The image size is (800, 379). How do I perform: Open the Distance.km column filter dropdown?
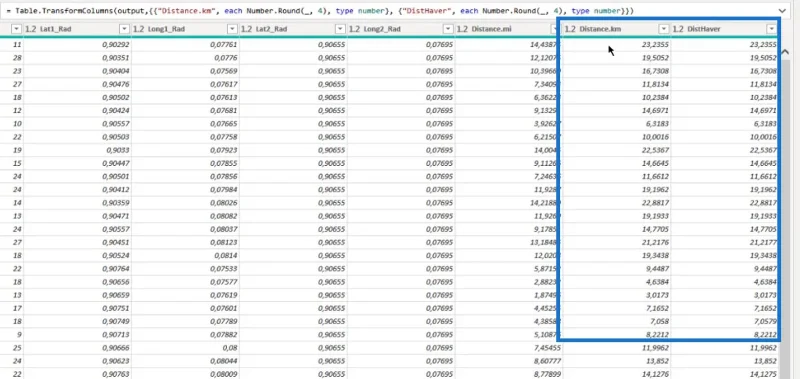click(664, 29)
